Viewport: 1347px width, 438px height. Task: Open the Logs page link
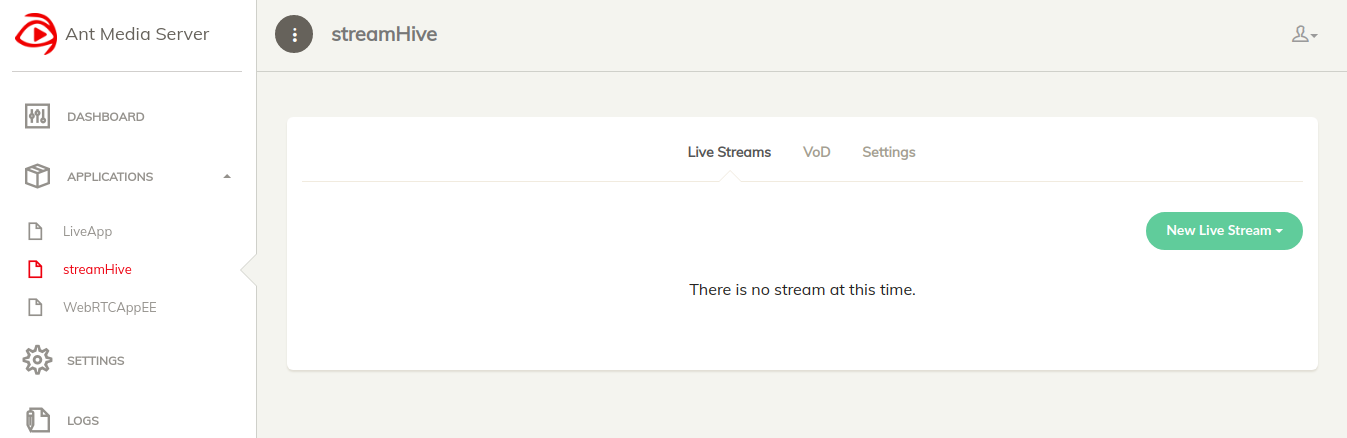[83, 421]
